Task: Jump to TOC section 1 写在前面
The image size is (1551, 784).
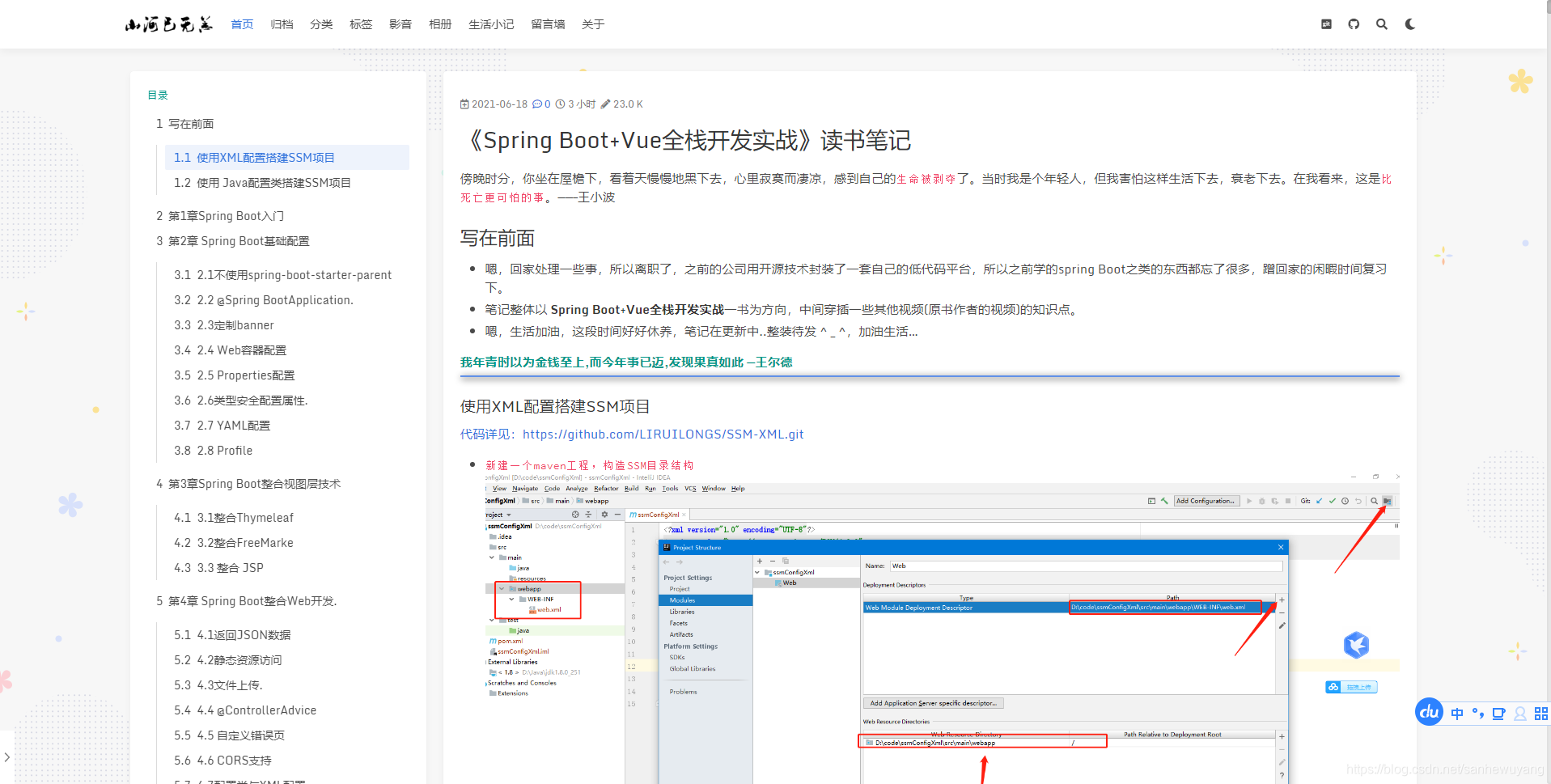Action: coord(184,124)
